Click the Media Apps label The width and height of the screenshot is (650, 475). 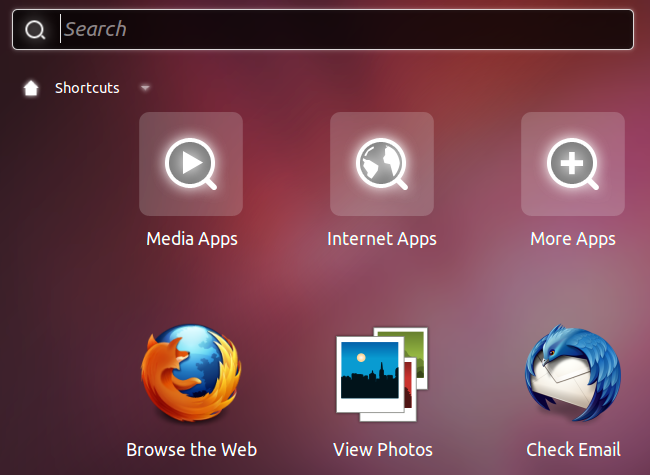[192, 239]
